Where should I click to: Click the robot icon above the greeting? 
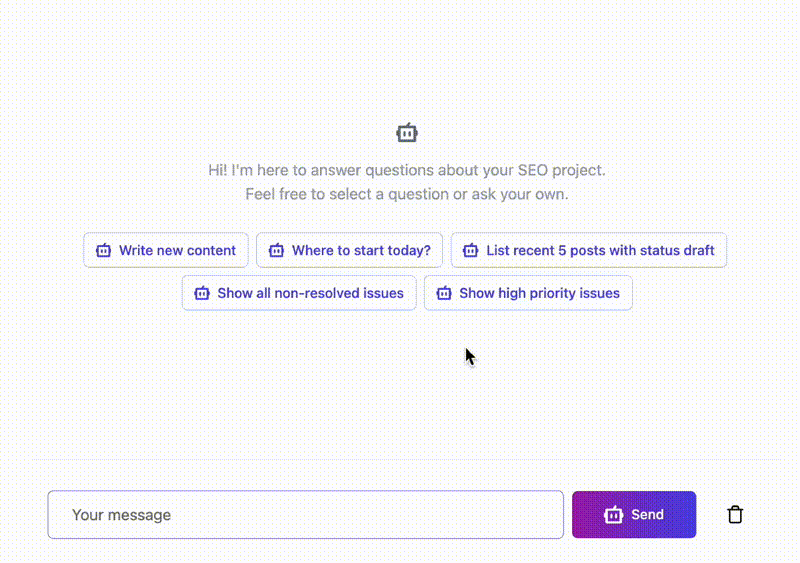pos(407,133)
